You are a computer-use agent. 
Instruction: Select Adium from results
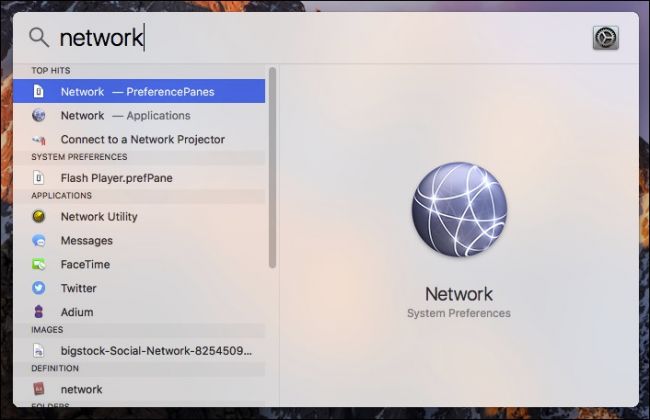(139, 312)
